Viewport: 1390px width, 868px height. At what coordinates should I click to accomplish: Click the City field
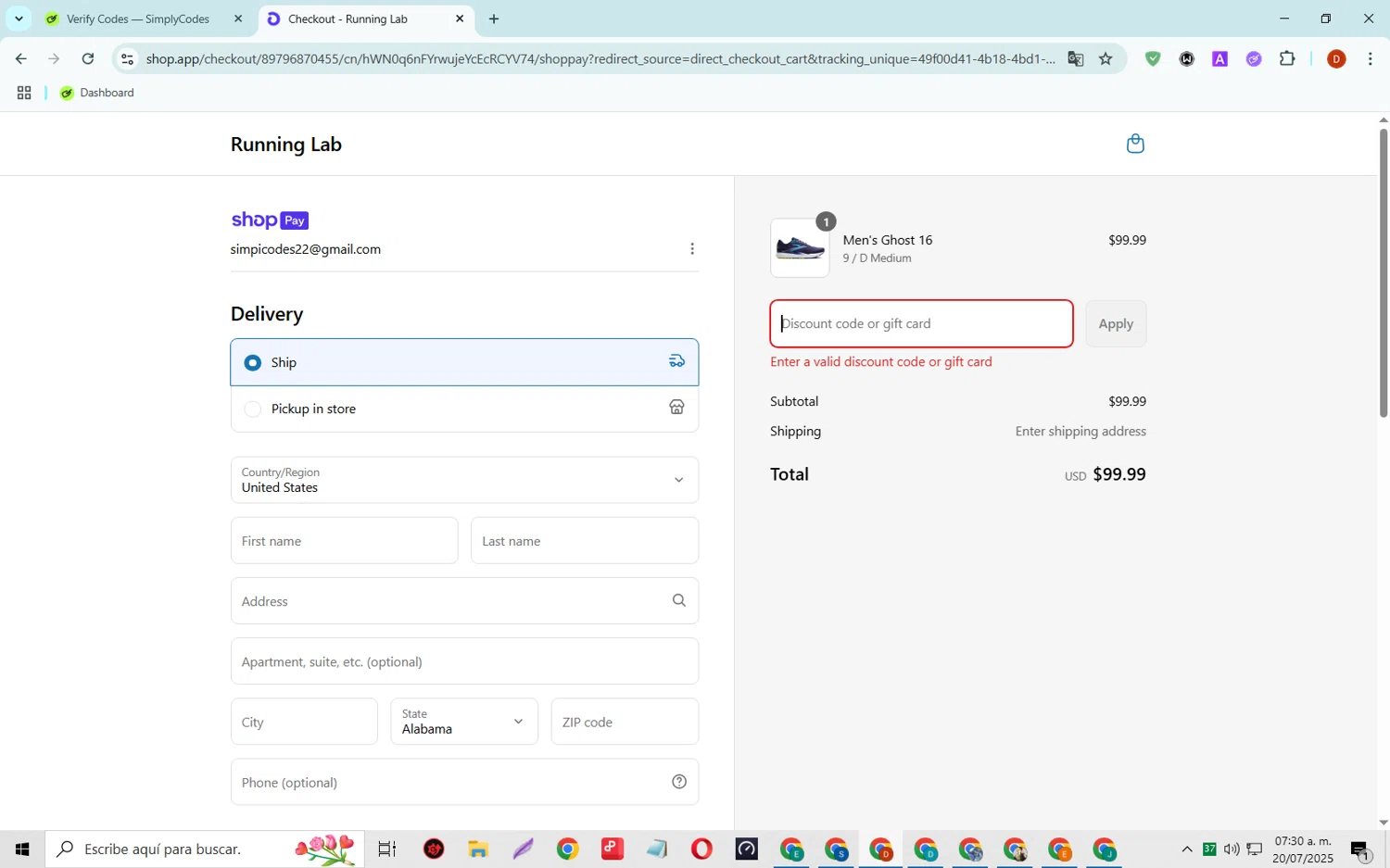coord(304,722)
